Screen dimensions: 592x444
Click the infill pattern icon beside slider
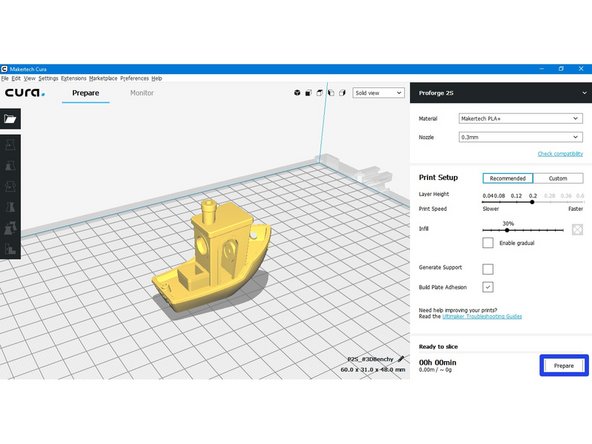pos(577,229)
